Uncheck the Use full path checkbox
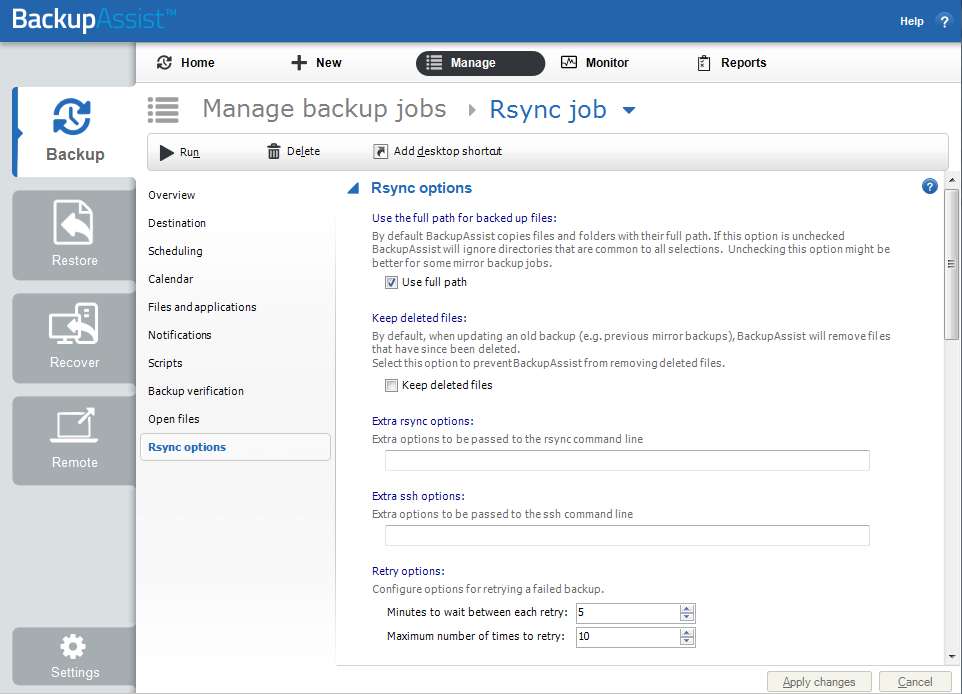The image size is (962, 694). pos(391,282)
